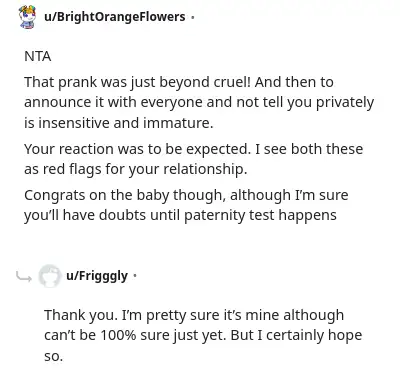
Task: Click the words "red flags" in the comment
Action: [x=71, y=169]
